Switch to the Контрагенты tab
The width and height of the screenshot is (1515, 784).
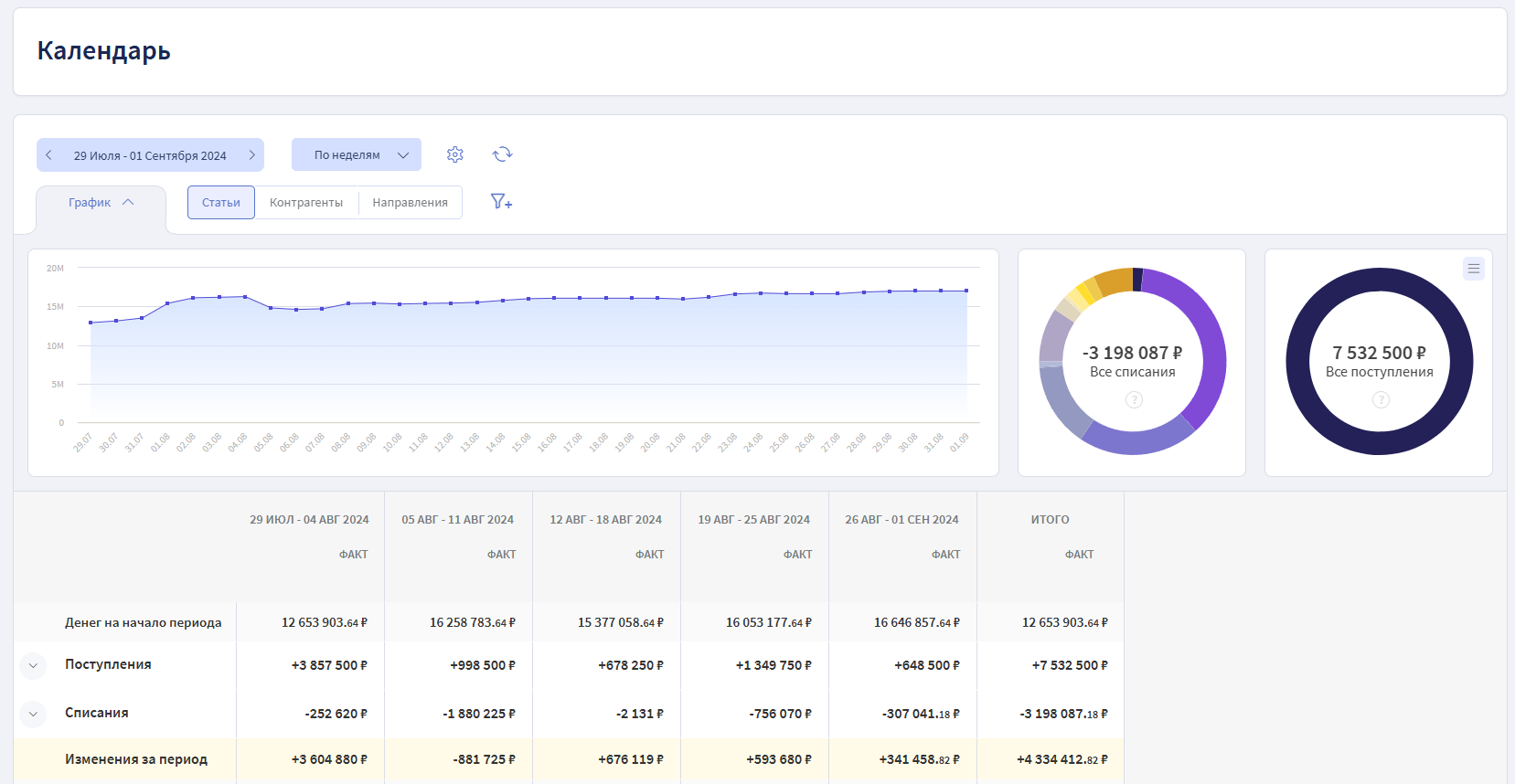tap(306, 203)
